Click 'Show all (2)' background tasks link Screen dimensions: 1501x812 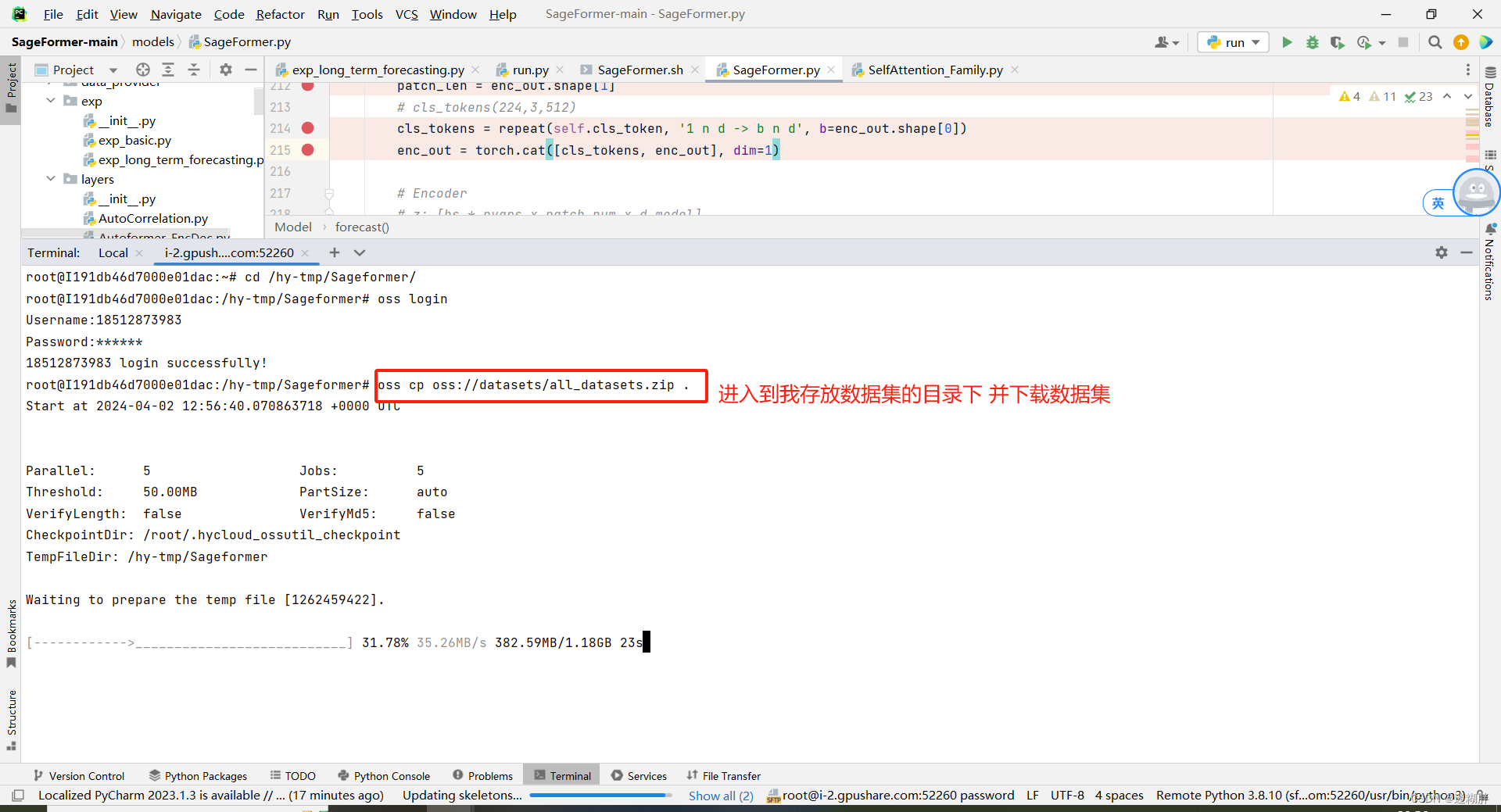(721, 796)
